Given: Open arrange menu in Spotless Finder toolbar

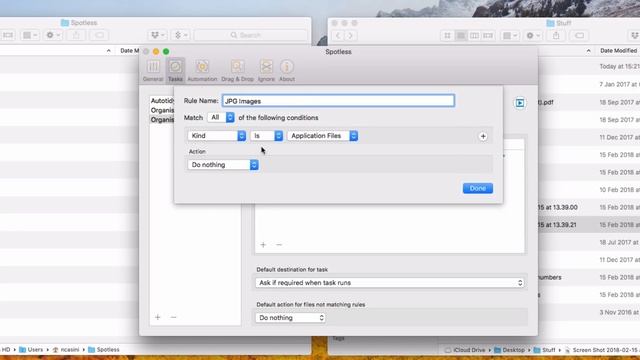Looking at the screenshot, I should click(30, 35).
